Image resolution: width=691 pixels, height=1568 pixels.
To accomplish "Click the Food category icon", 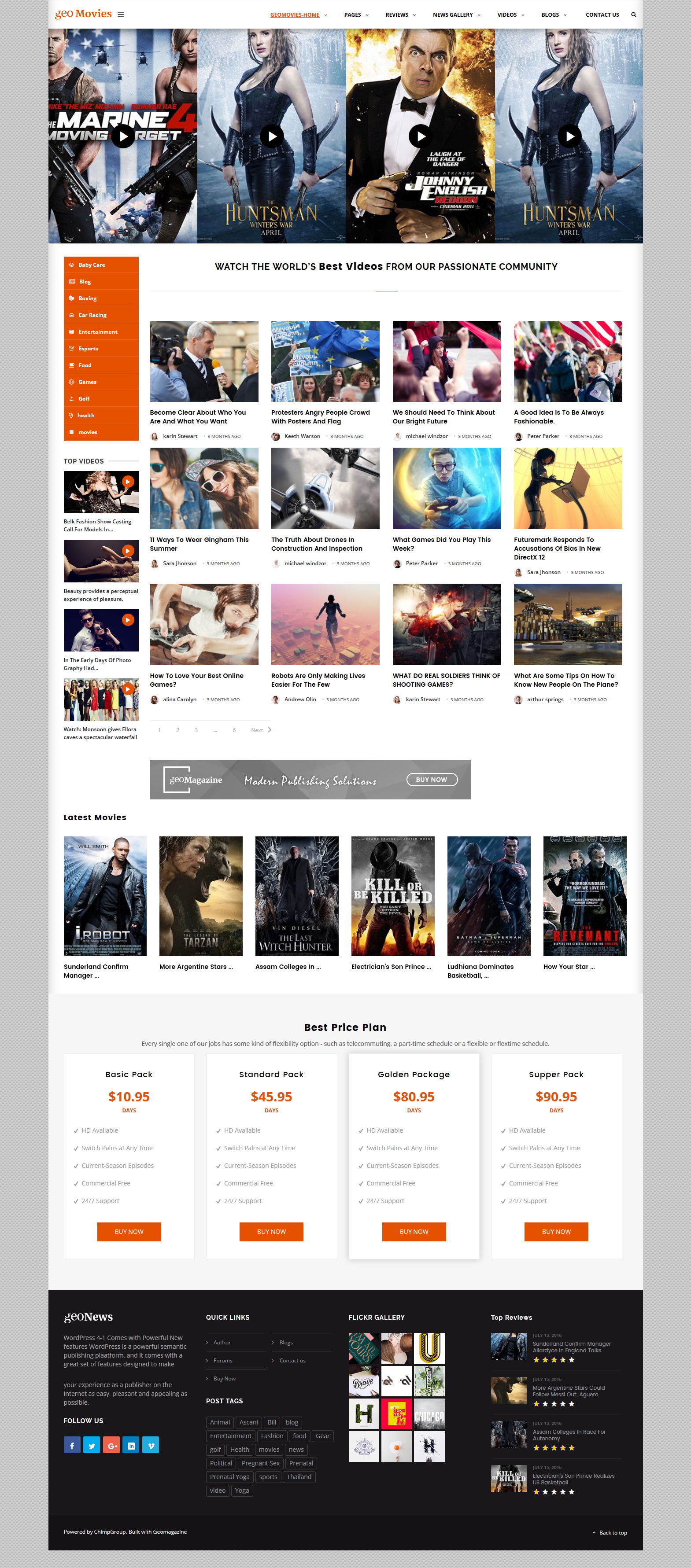I will pos(71,365).
